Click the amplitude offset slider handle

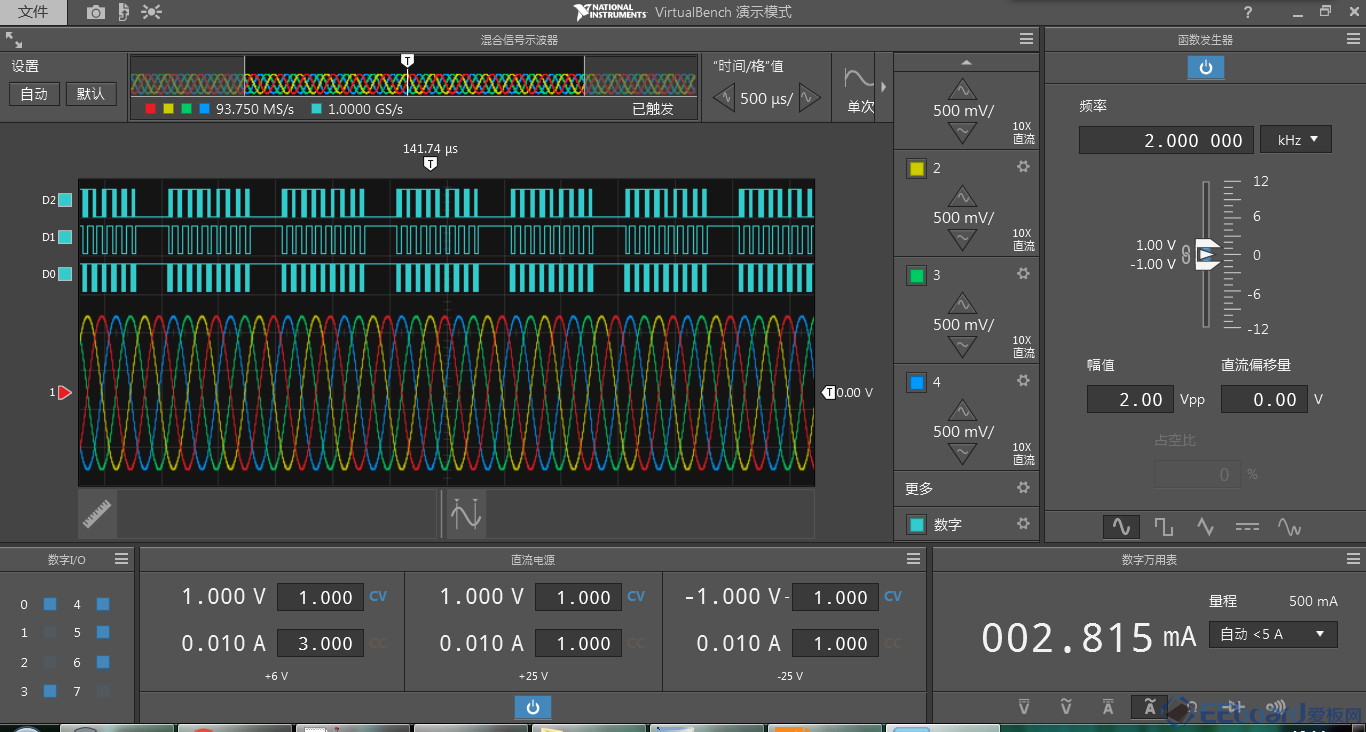(x=1208, y=255)
